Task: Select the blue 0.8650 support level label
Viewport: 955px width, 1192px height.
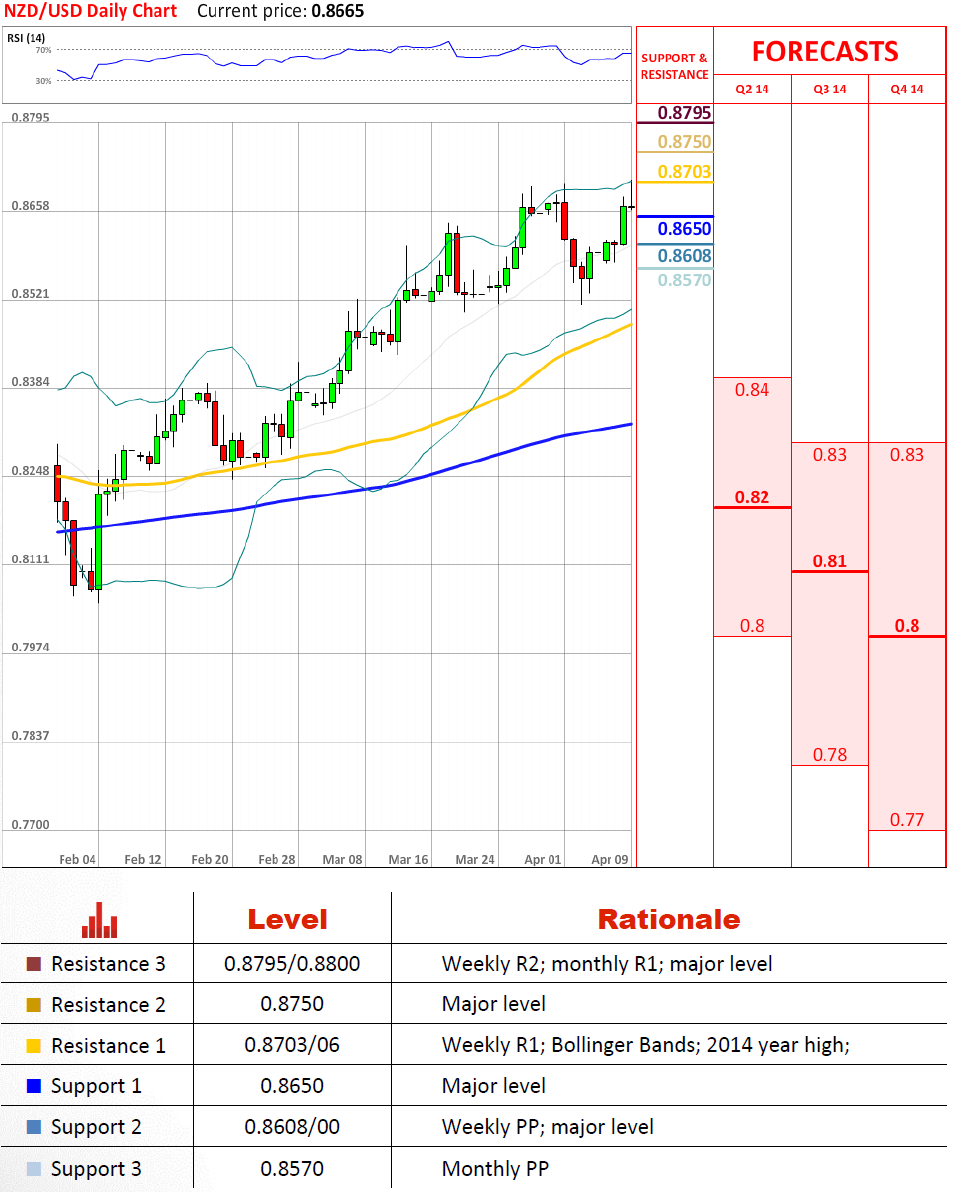Action: (684, 229)
